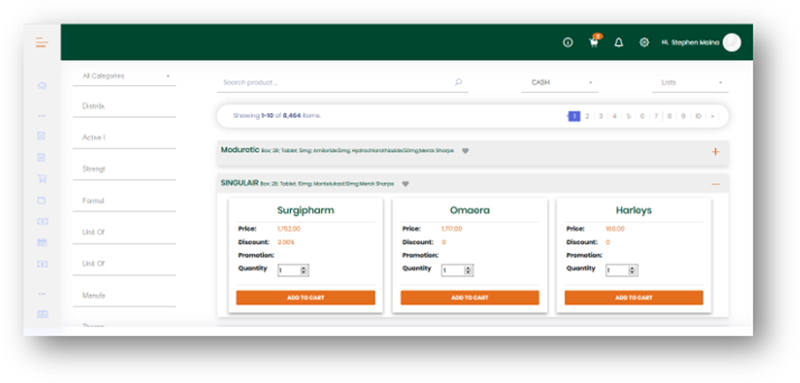Click the Surgipharm discount 2.00%
800x383 pixels.
(286, 242)
